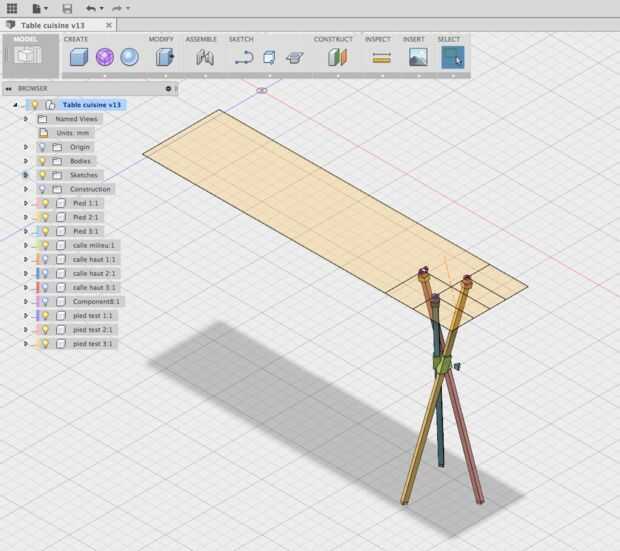
Task: Select the Construction tree row label
Action: tap(90, 189)
